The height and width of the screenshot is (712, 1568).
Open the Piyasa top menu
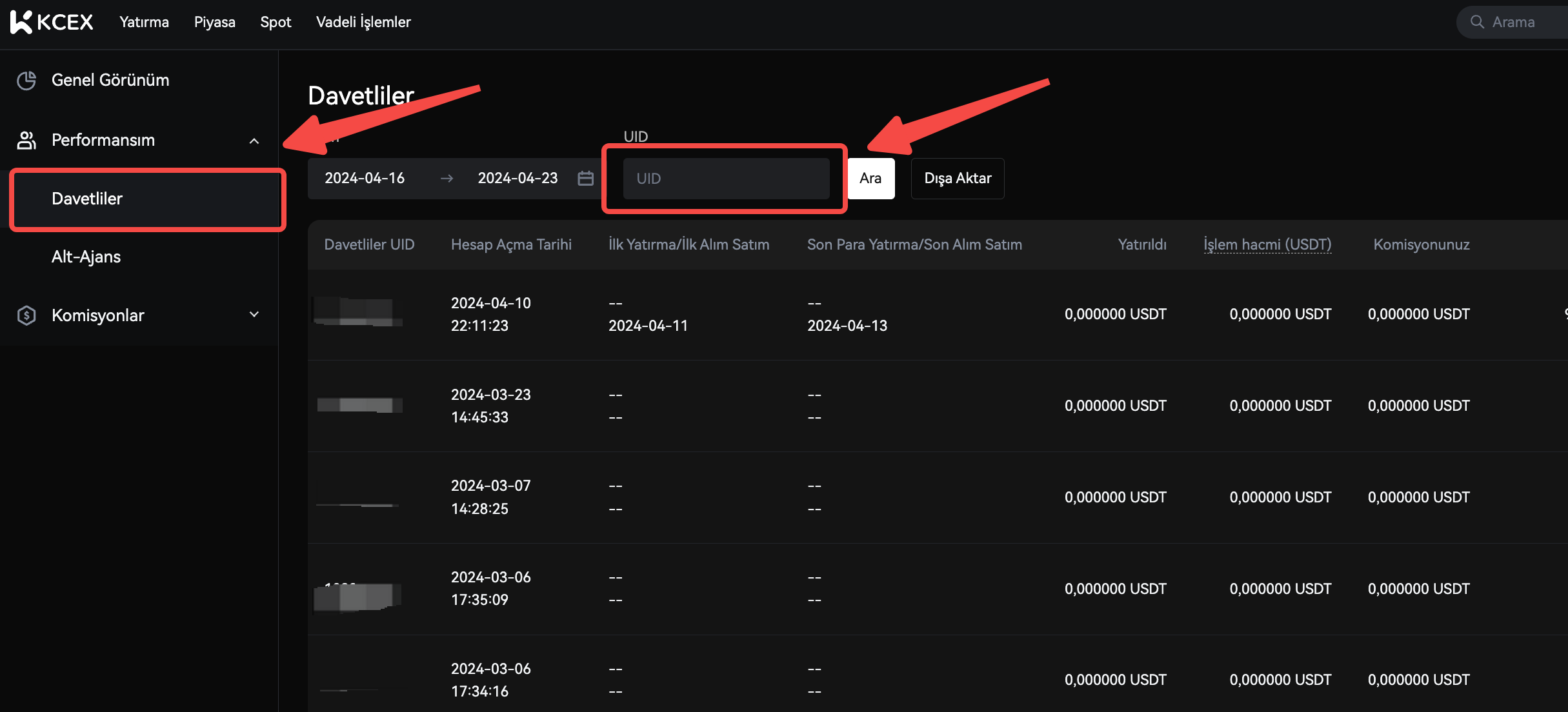[214, 22]
